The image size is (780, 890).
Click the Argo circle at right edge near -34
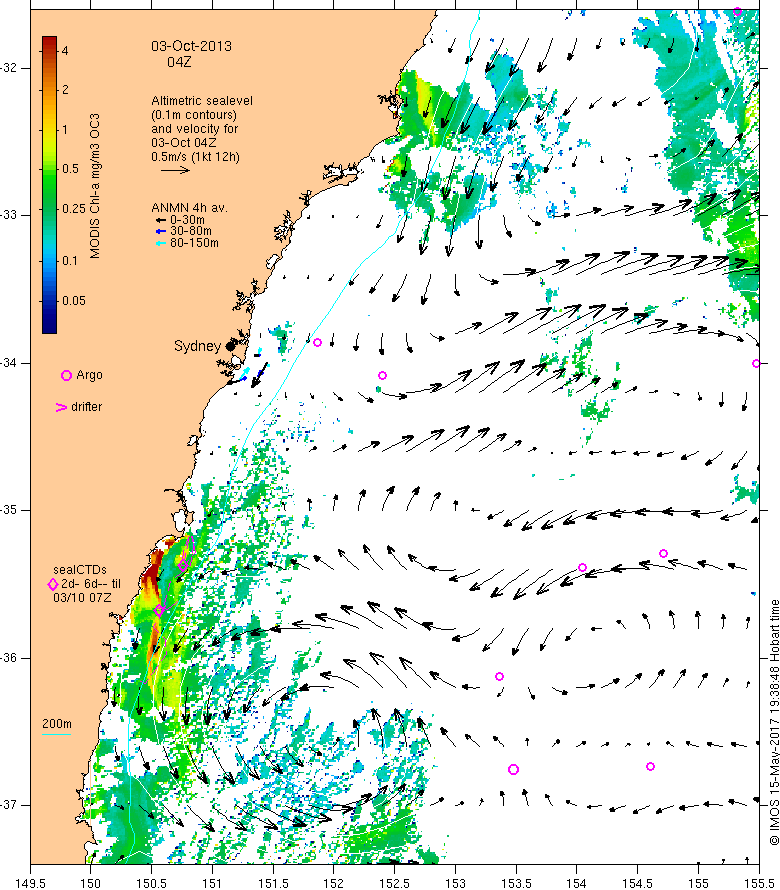point(756,364)
